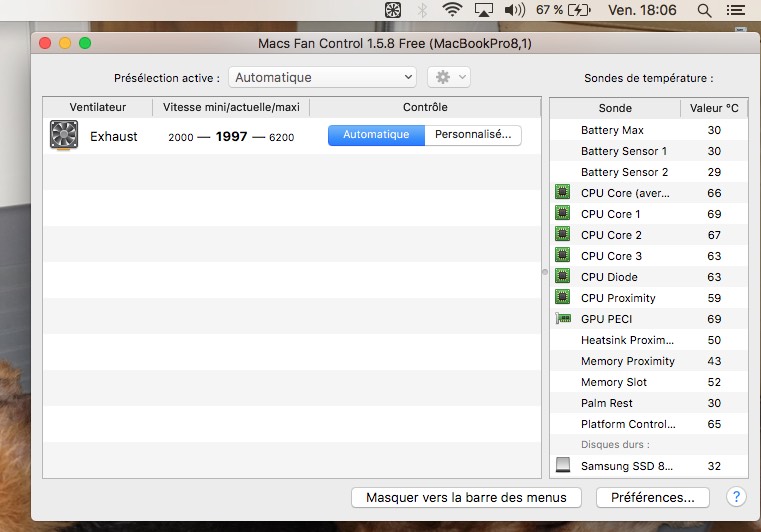Click the CPU Core 1 chip icon

point(562,213)
